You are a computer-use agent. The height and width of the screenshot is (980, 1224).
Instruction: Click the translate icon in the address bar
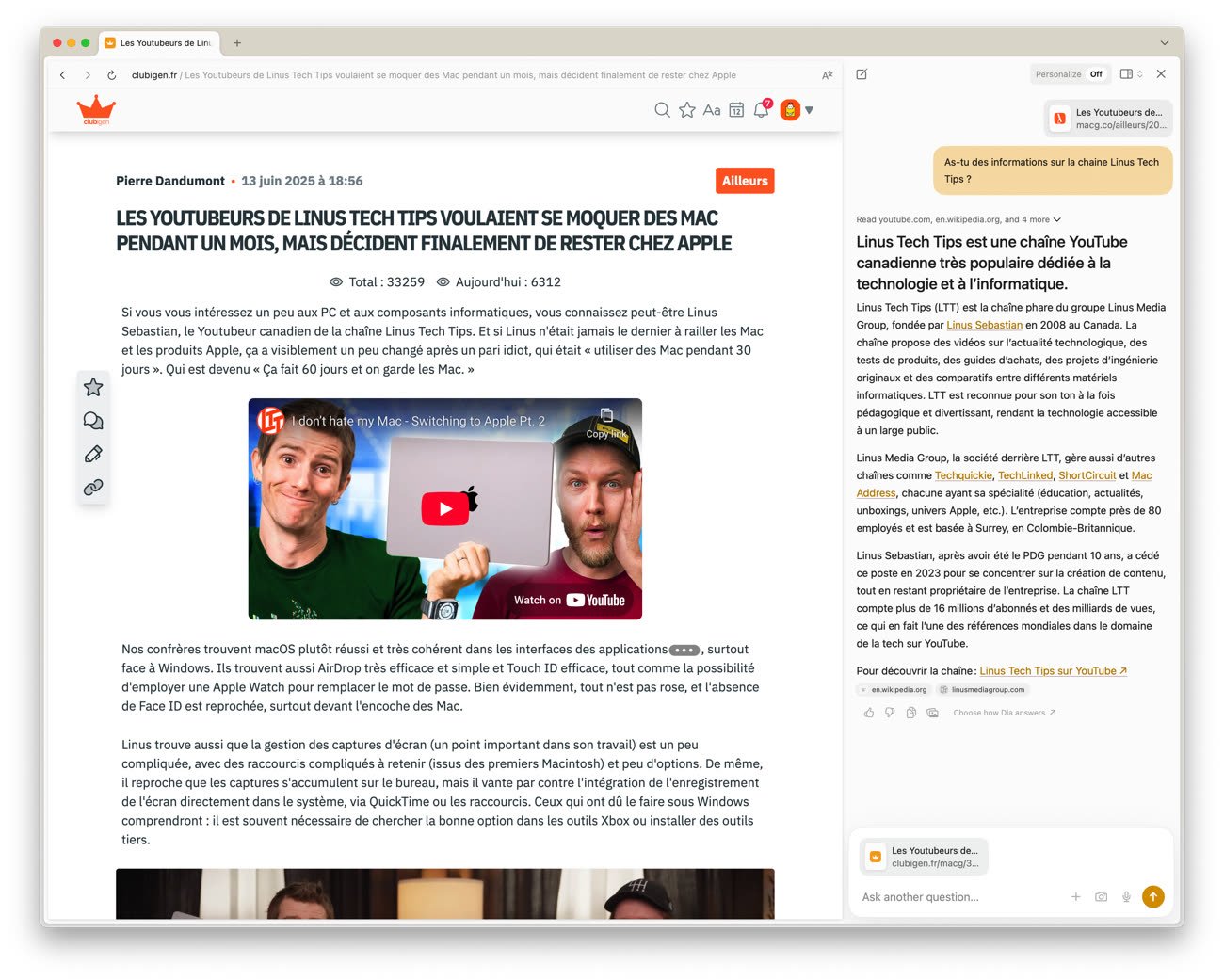[x=828, y=75]
